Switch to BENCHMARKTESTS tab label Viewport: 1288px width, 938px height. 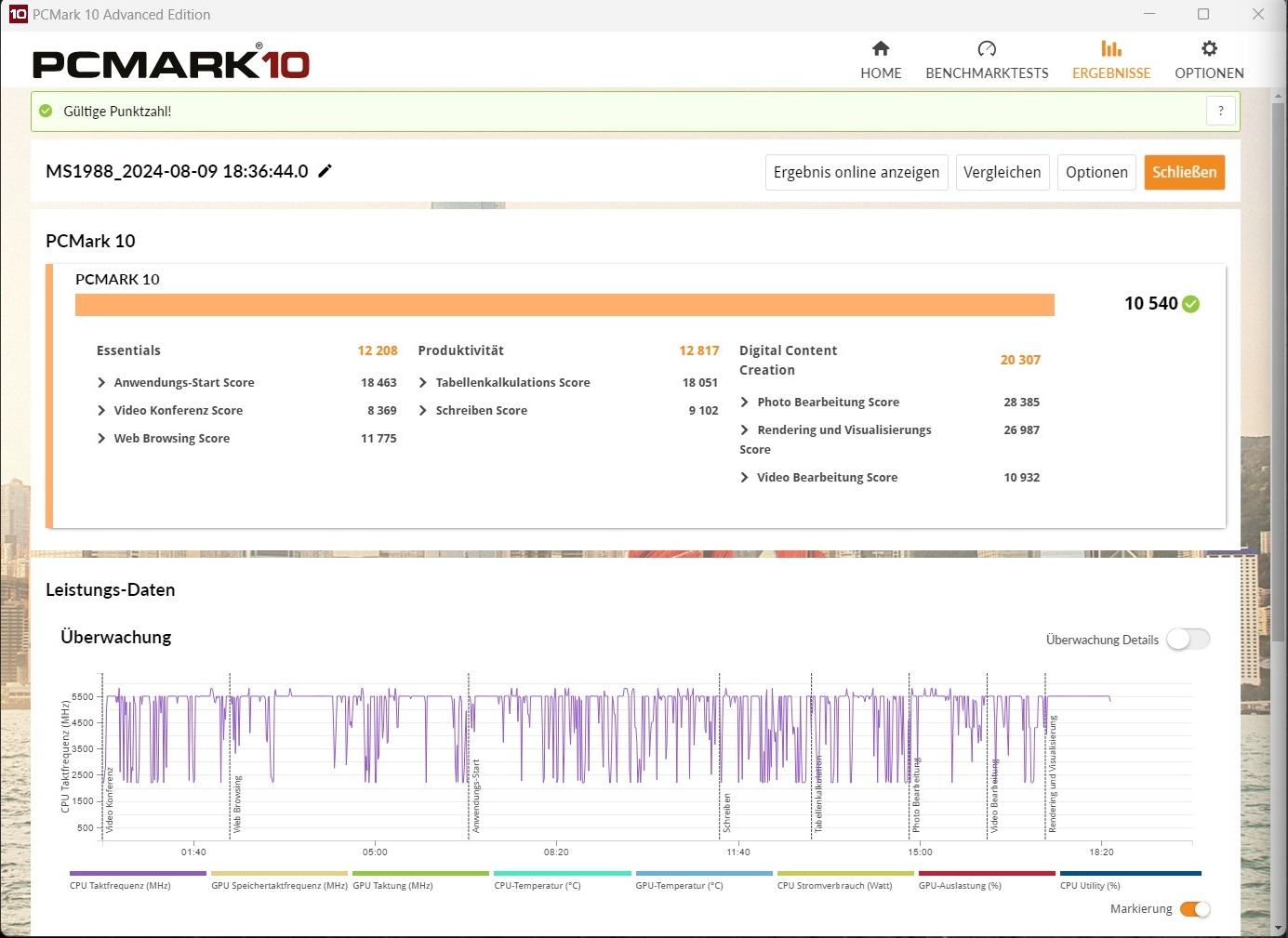coord(987,73)
